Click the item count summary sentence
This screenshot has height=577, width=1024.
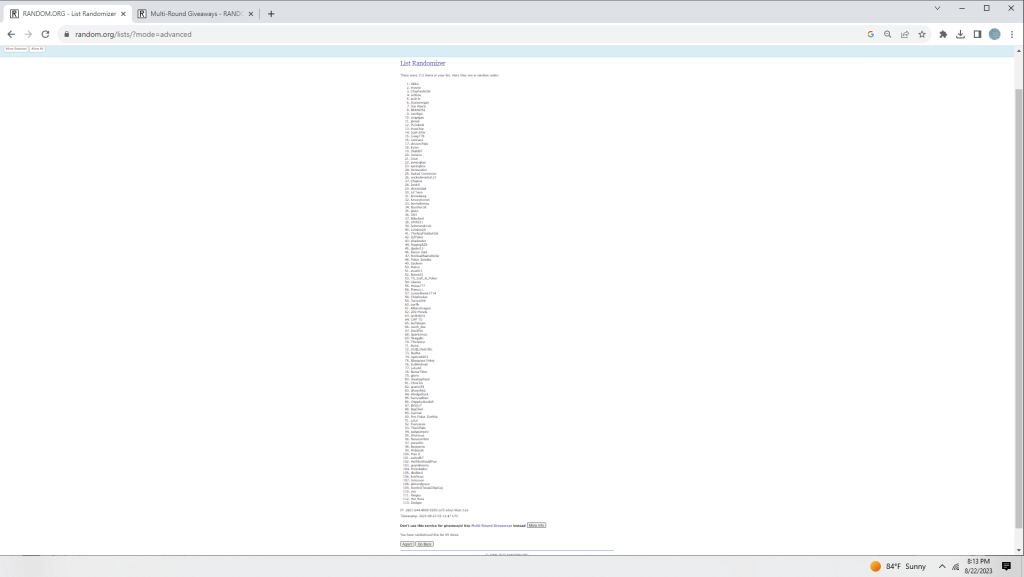tap(449, 75)
